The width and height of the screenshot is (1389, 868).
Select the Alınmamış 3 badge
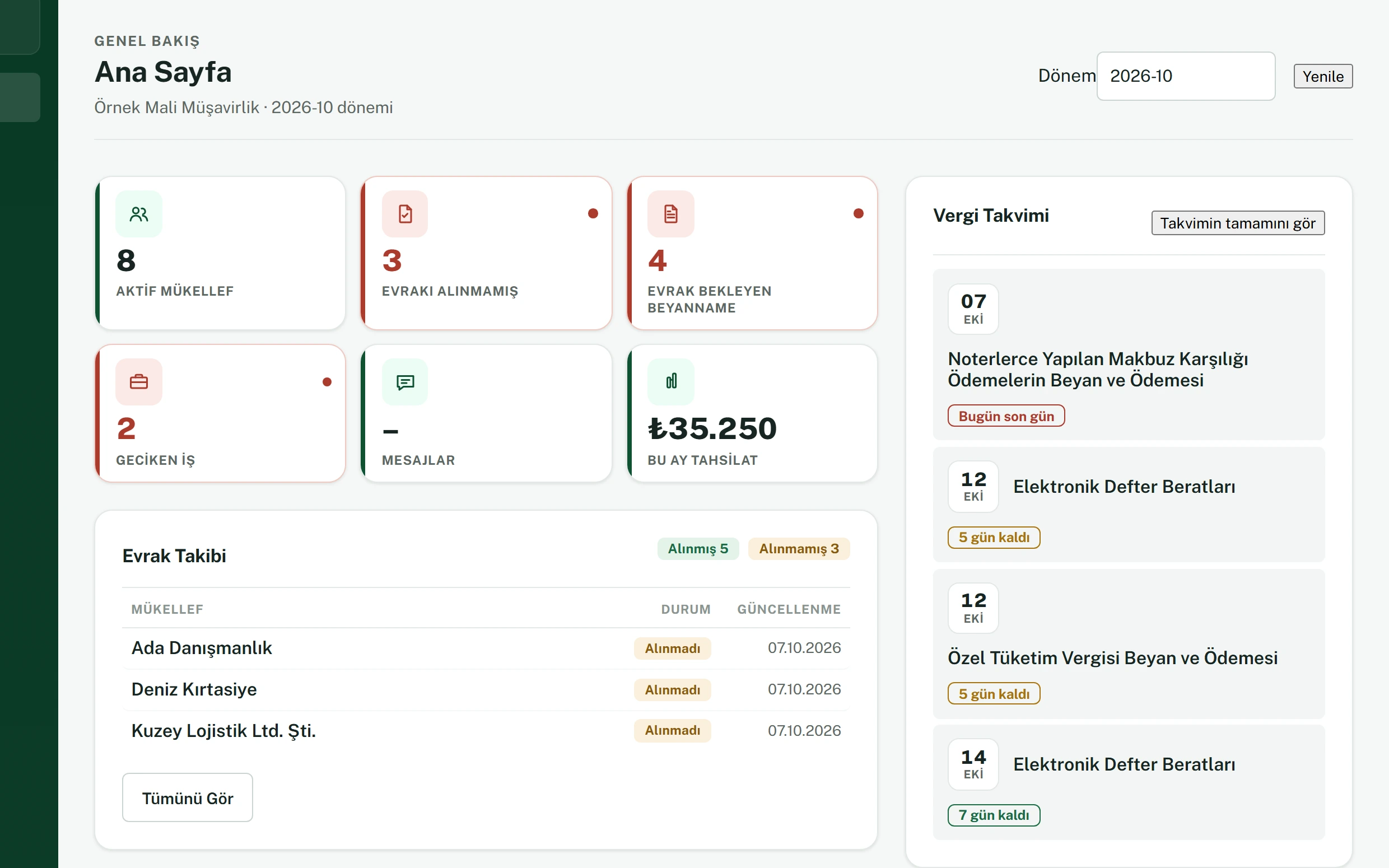pos(799,548)
